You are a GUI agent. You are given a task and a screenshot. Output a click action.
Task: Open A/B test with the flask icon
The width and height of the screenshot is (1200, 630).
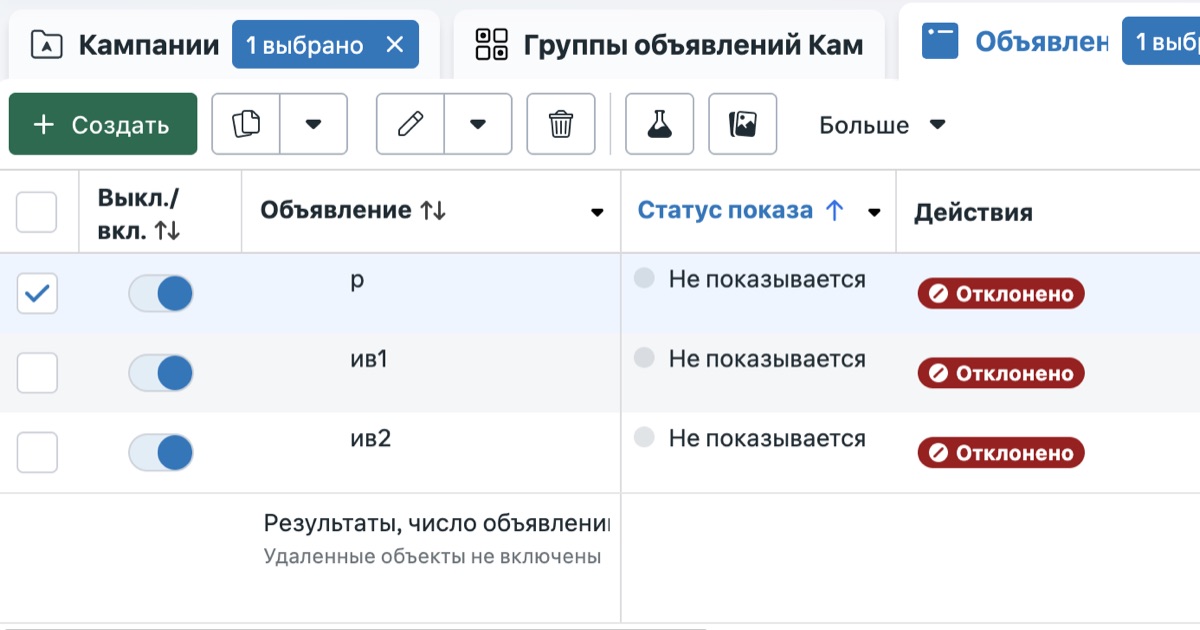tap(659, 125)
